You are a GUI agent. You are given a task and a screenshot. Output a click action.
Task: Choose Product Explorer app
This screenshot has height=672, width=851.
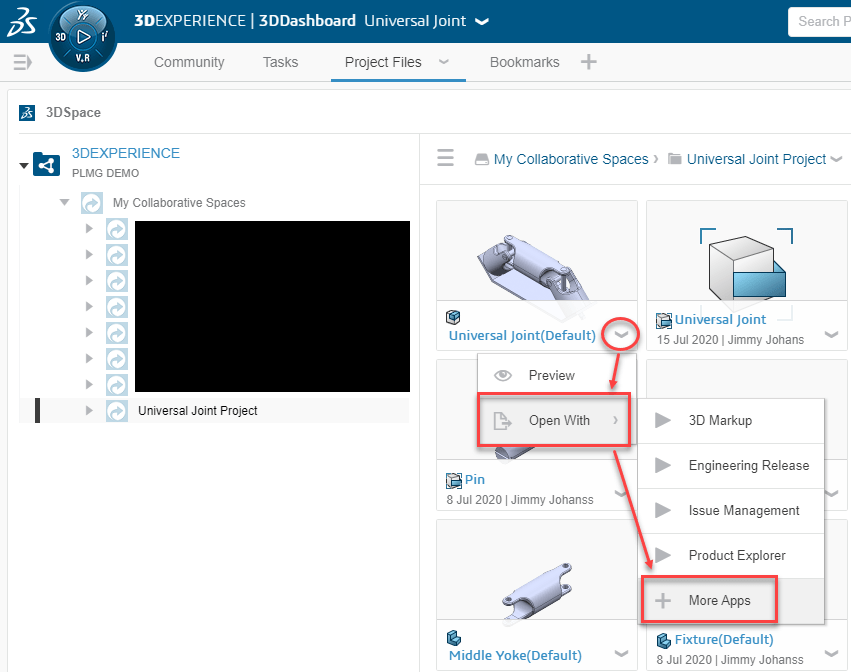click(731, 556)
